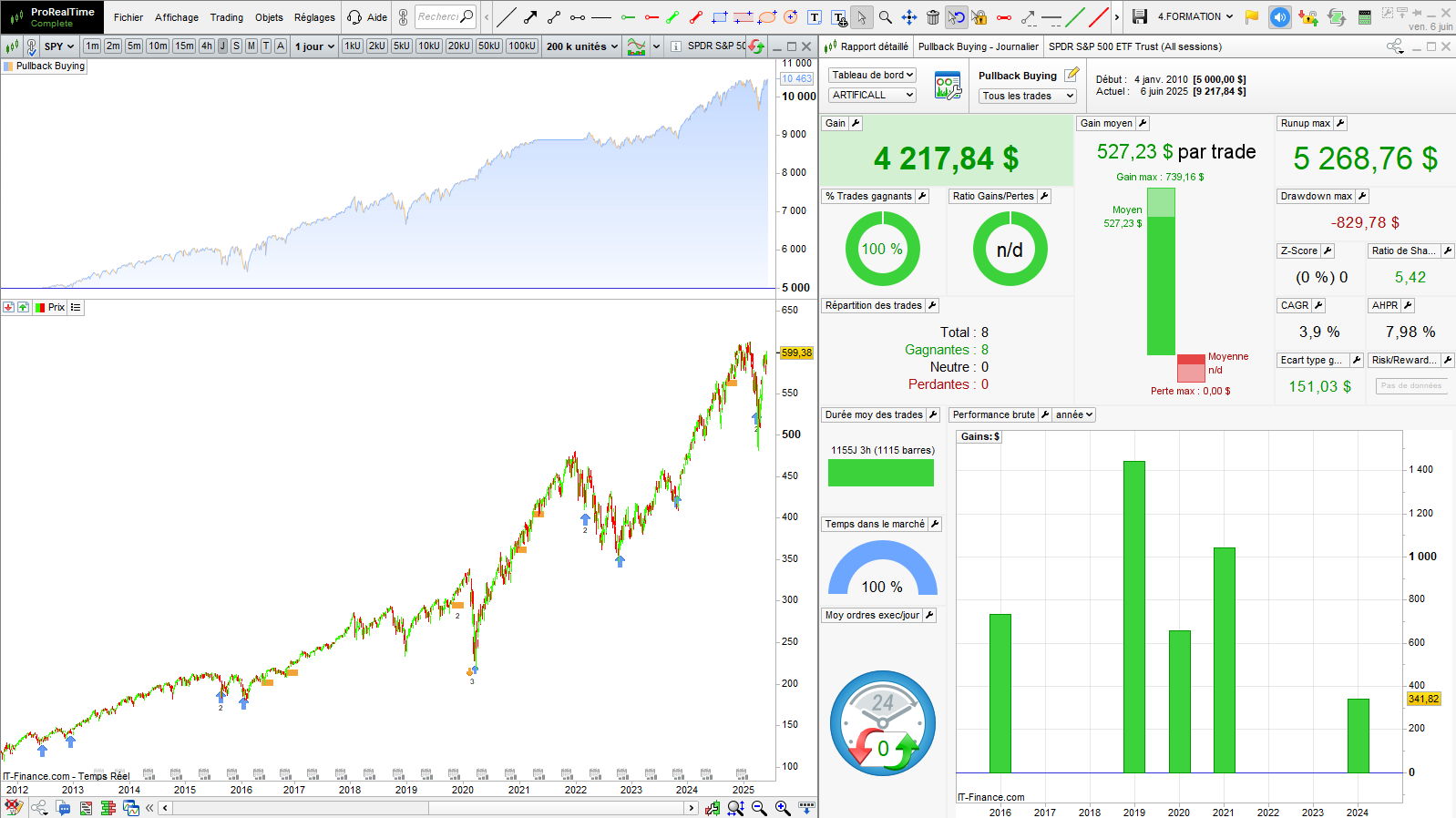Image resolution: width=1456 pixels, height=818 pixels.
Task: Click the Recherche search field
Action: [x=446, y=16]
